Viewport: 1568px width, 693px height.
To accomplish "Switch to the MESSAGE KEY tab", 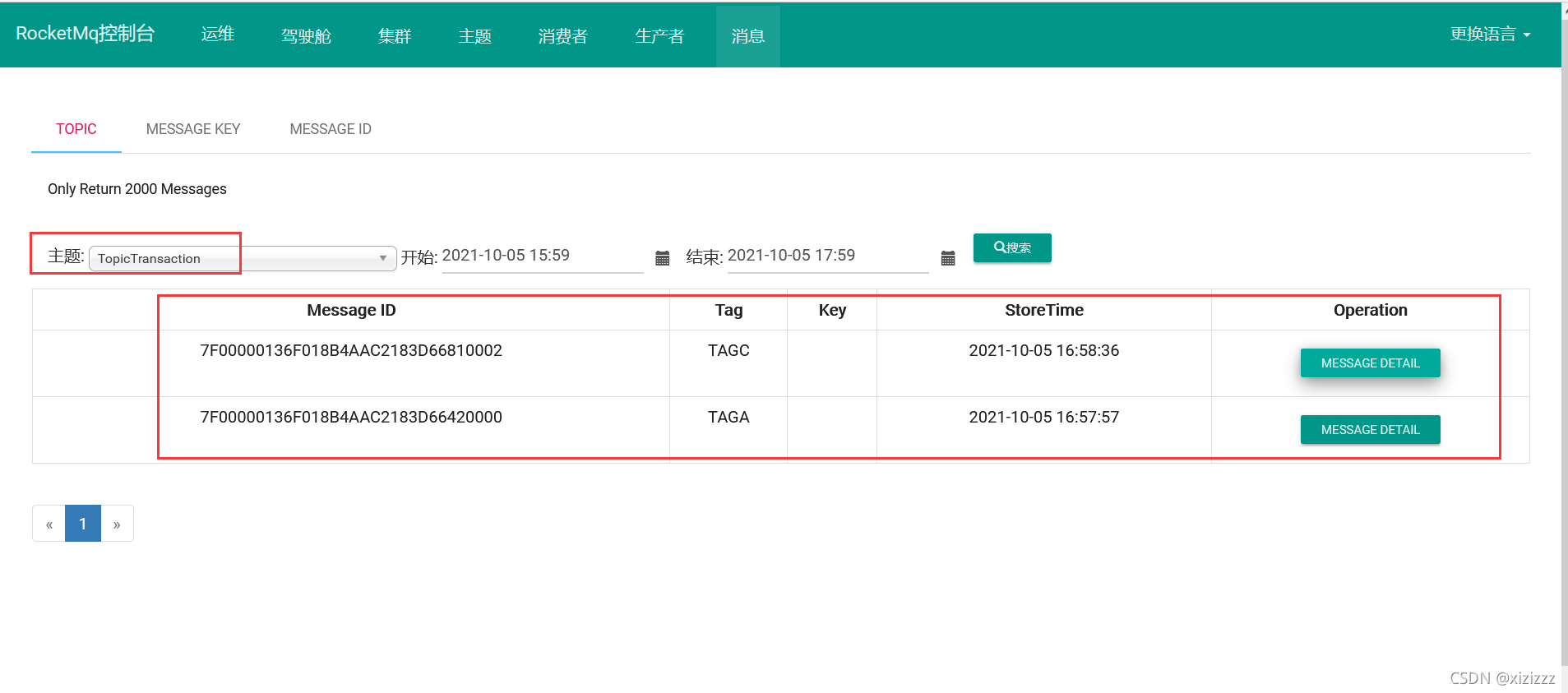I will pyautogui.click(x=193, y=129).
